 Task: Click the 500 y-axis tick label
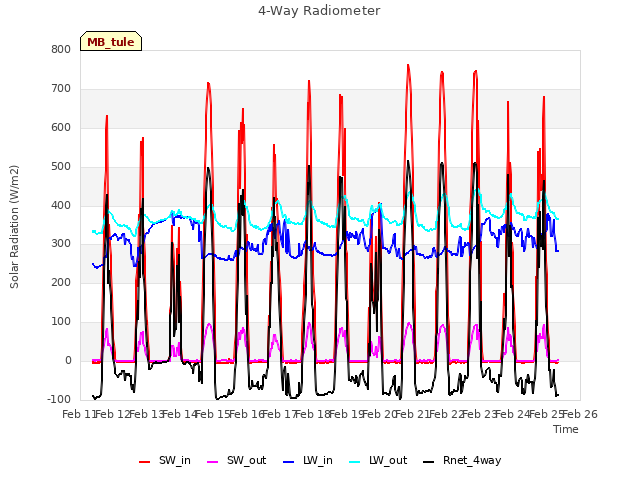[x=61, y=167]
